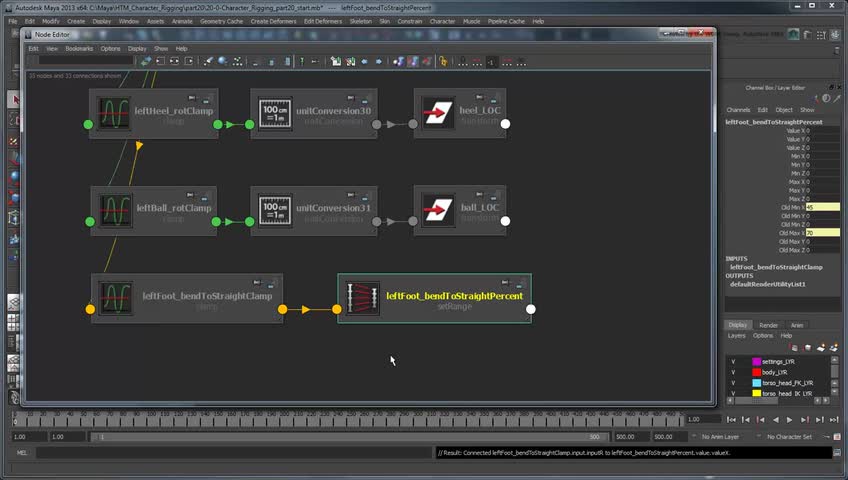Select the yellow torso_head_IK_LYR color swatch
This screenshot has width=848, height=480.
point(757,393)
